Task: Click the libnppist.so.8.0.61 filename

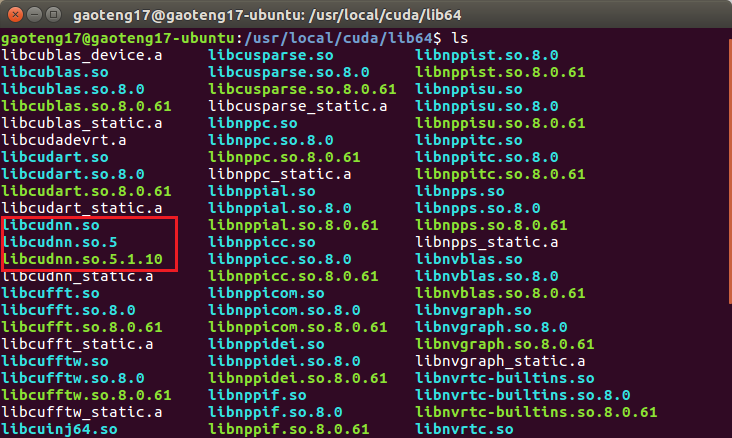Action: coord(500,72)
